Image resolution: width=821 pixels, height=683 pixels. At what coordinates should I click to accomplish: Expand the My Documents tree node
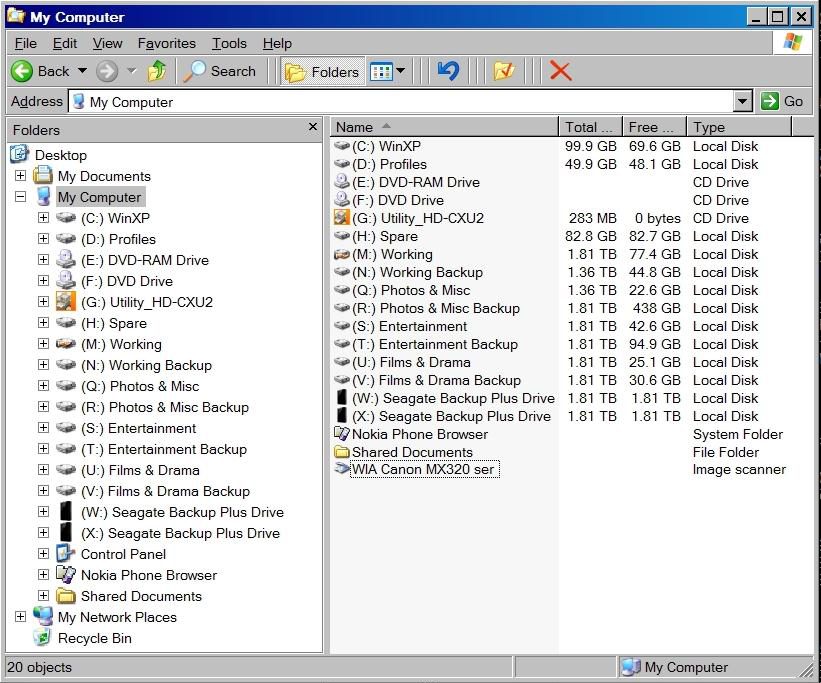pos(20,175)
